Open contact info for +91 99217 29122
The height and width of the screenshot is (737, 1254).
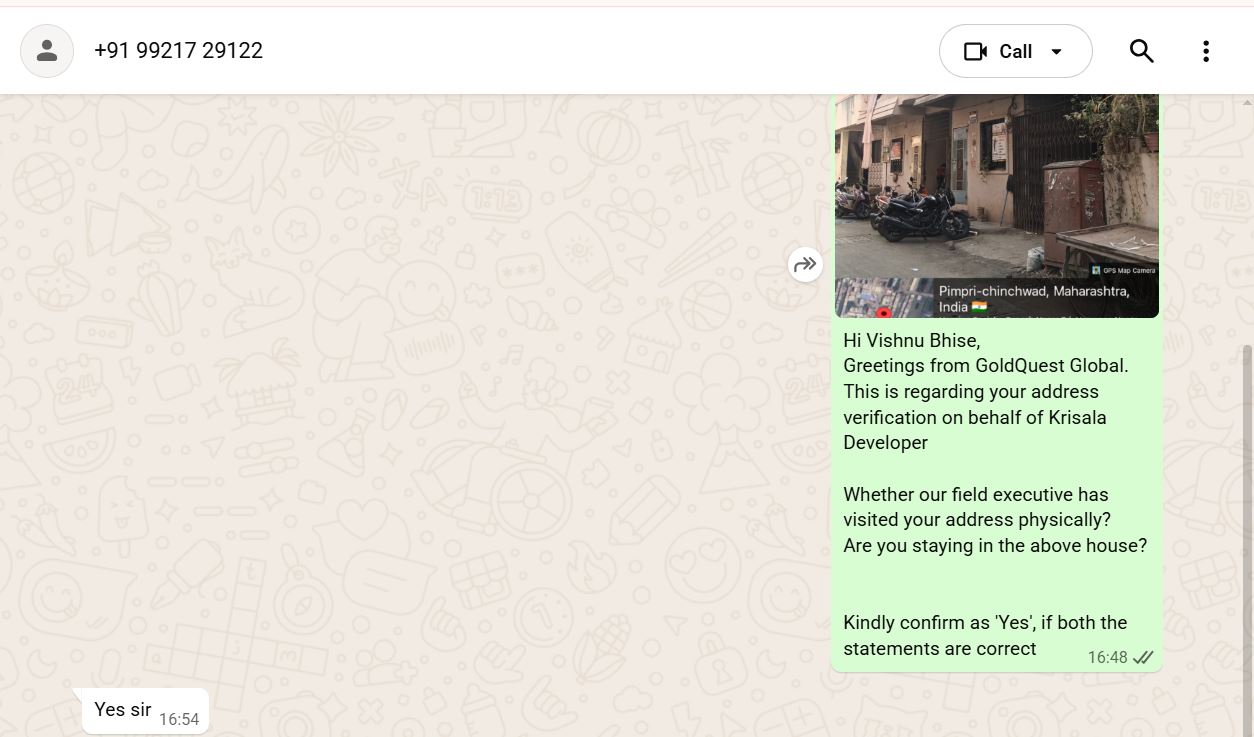tap(178, 51)
